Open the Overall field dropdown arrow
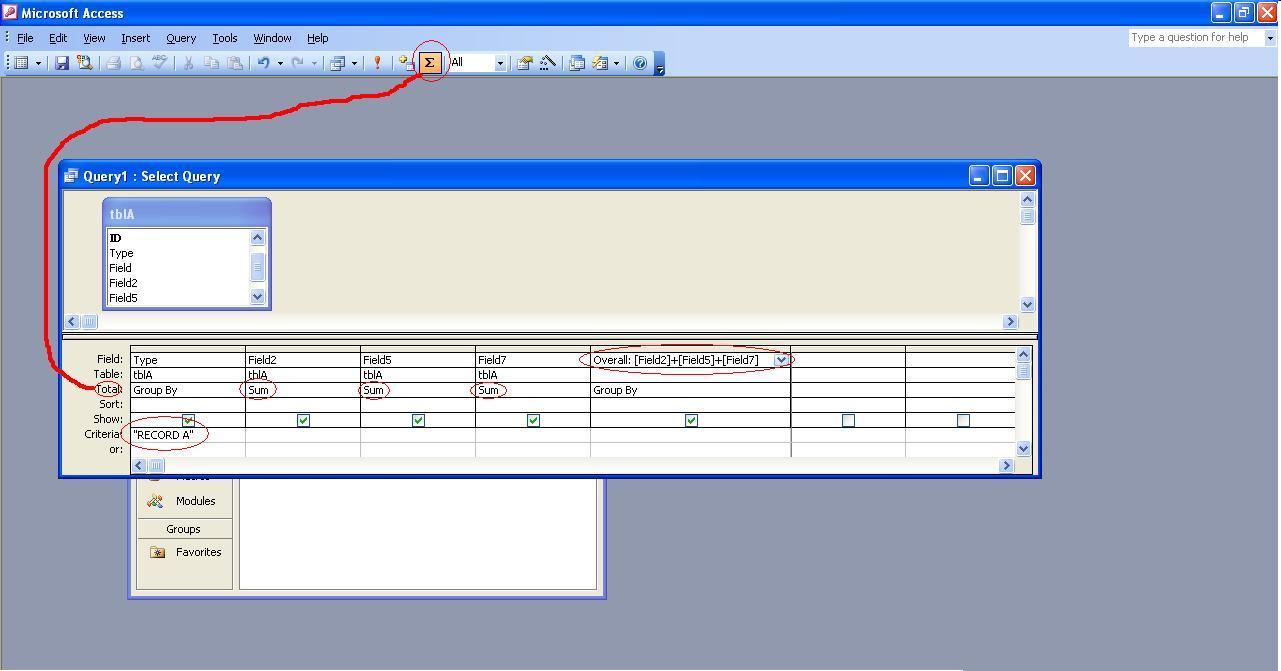1281x671 pixels. [x=781, y=360]
